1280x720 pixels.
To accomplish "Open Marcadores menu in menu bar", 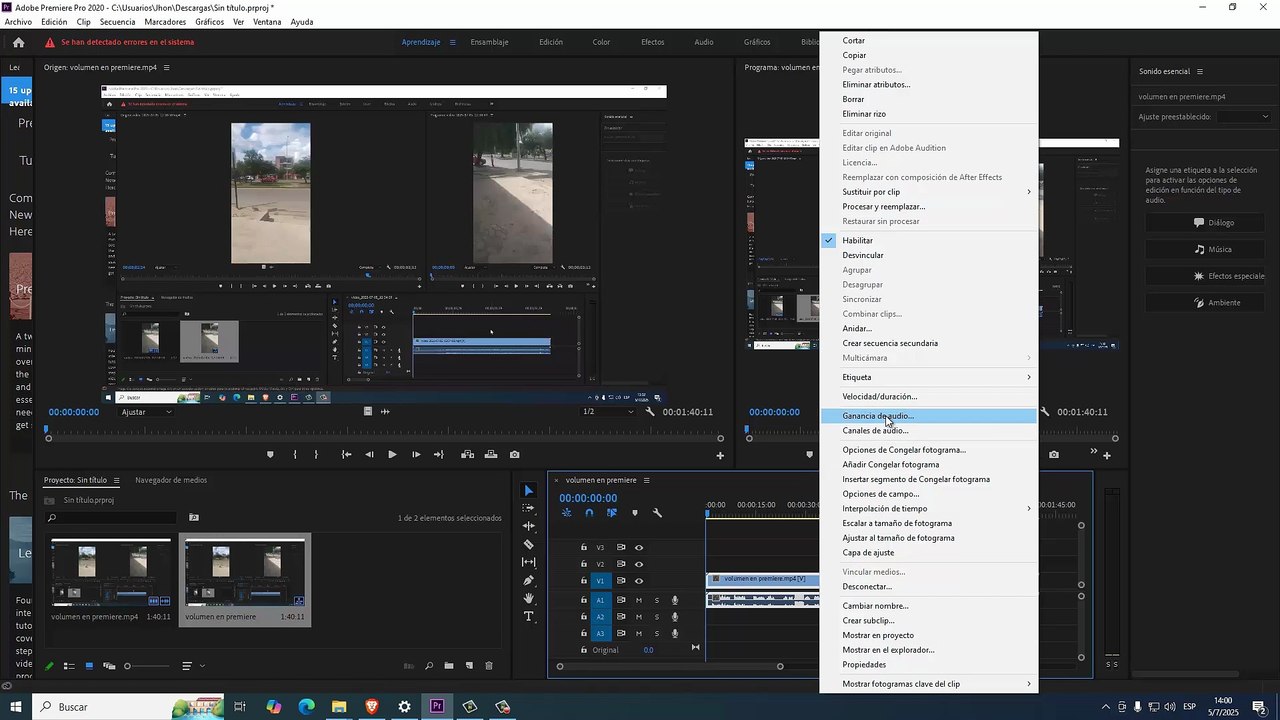I will 165,22.
